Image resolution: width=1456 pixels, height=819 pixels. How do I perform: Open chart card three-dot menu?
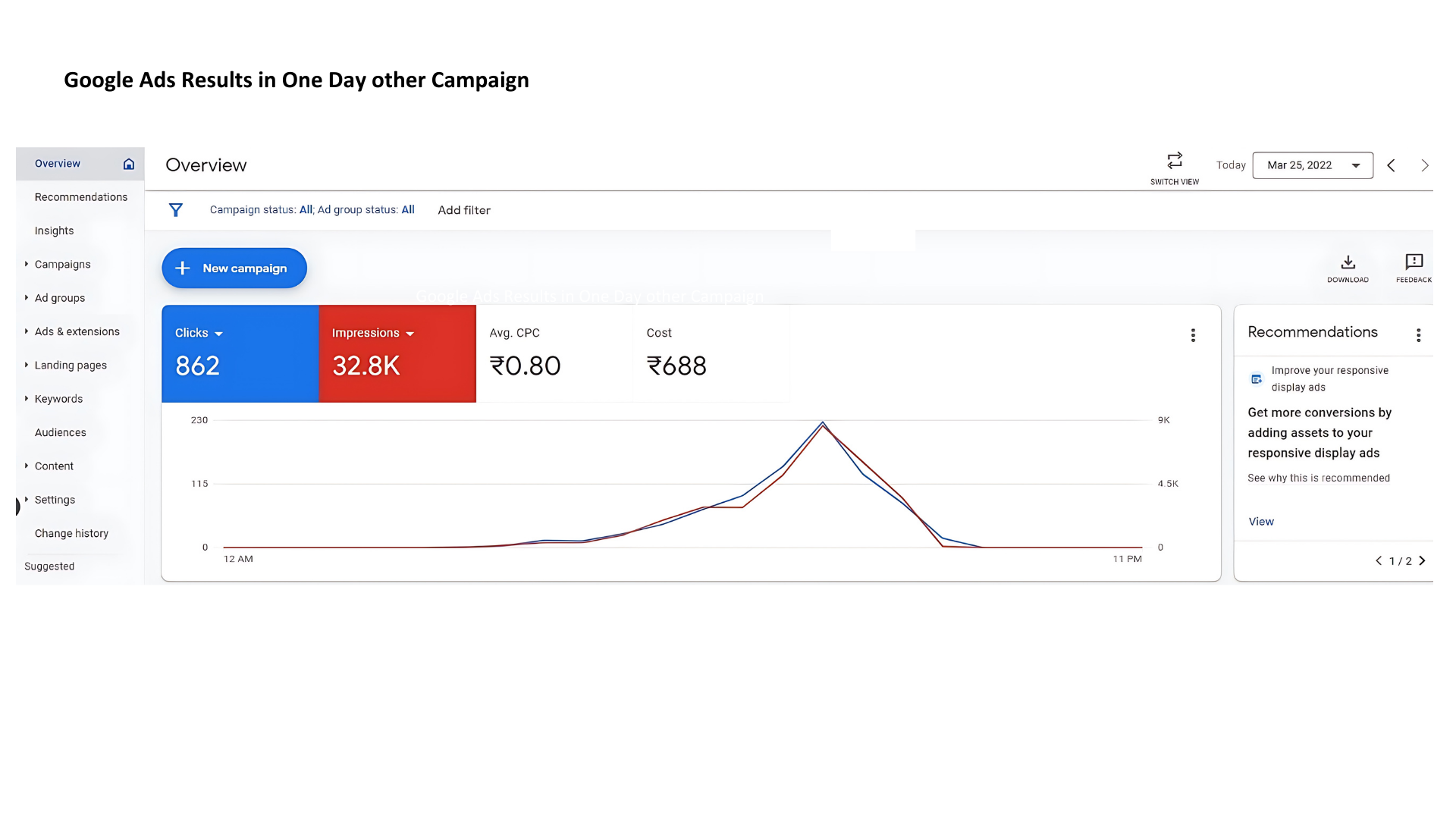tap(1193, 335)
